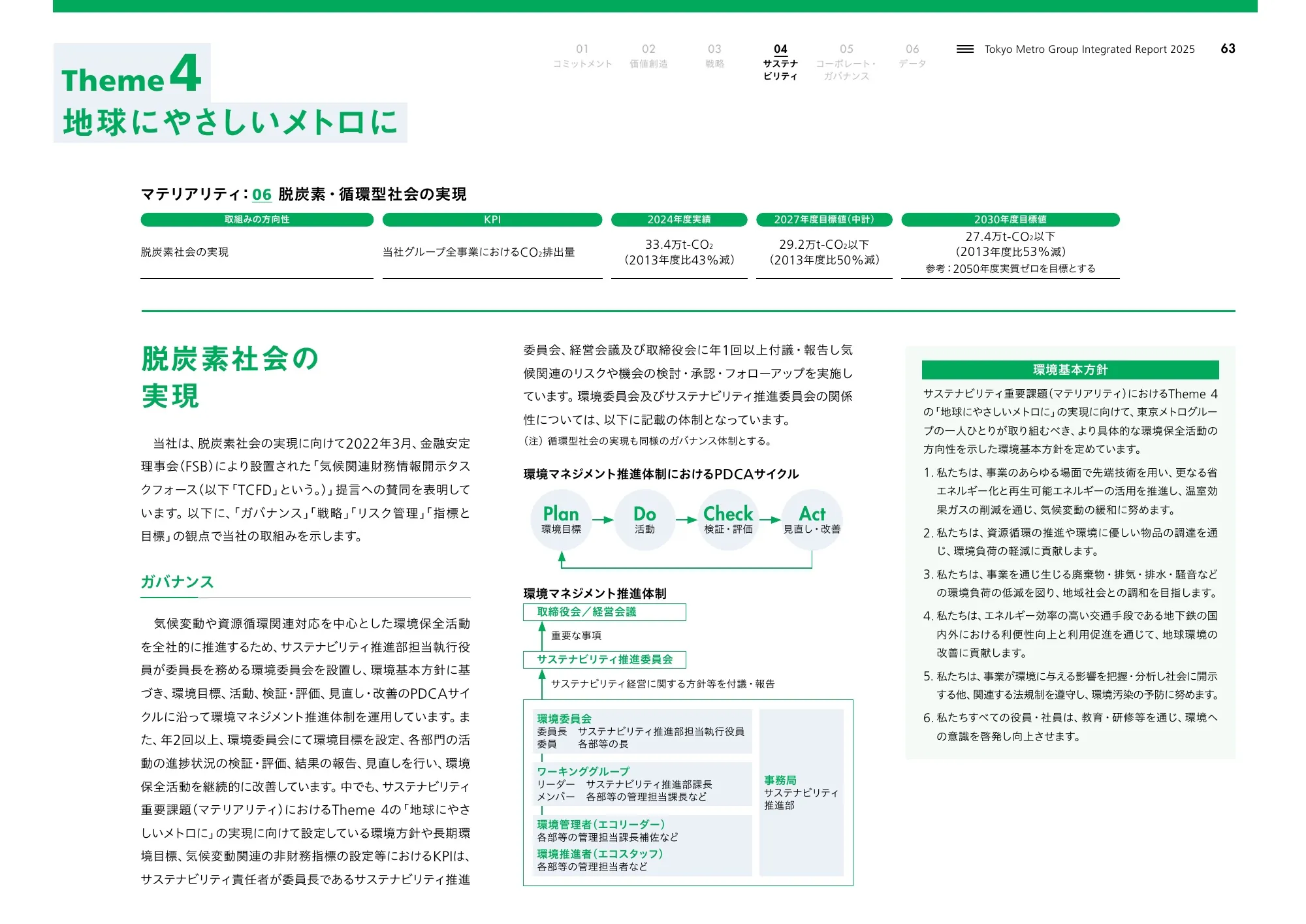Click the page number 63
Screen dimensions: 1306x924
point(1228,49)
